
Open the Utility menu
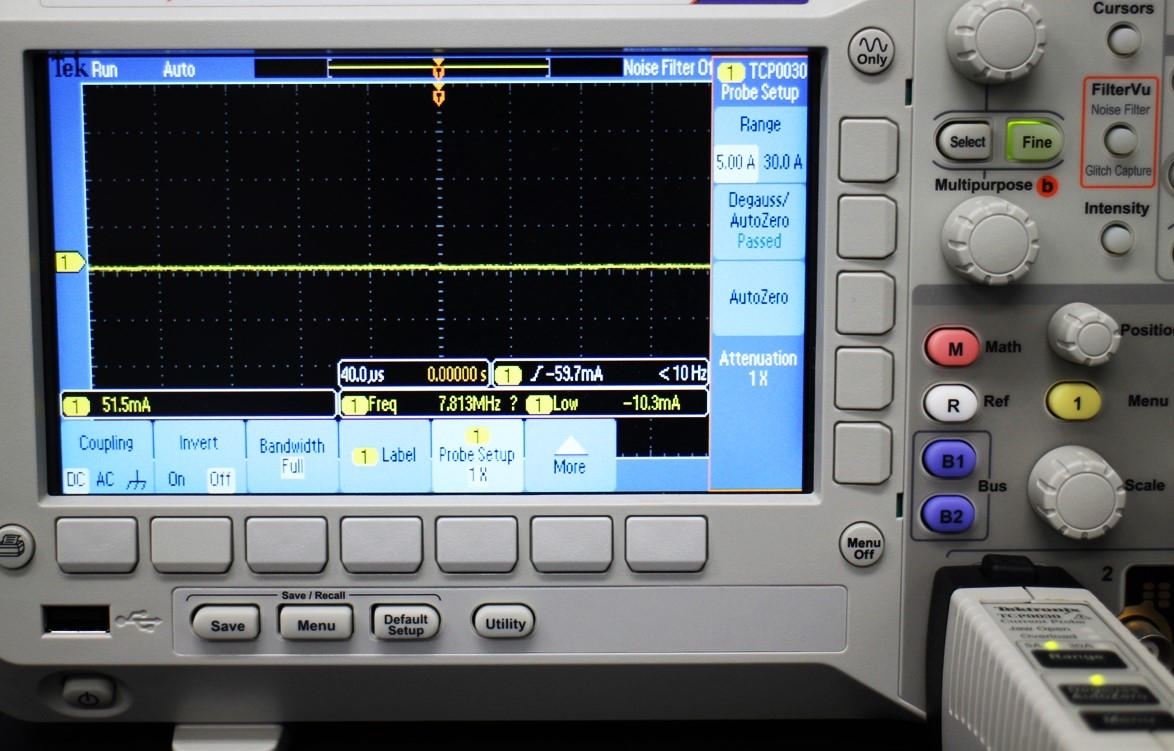505,624
